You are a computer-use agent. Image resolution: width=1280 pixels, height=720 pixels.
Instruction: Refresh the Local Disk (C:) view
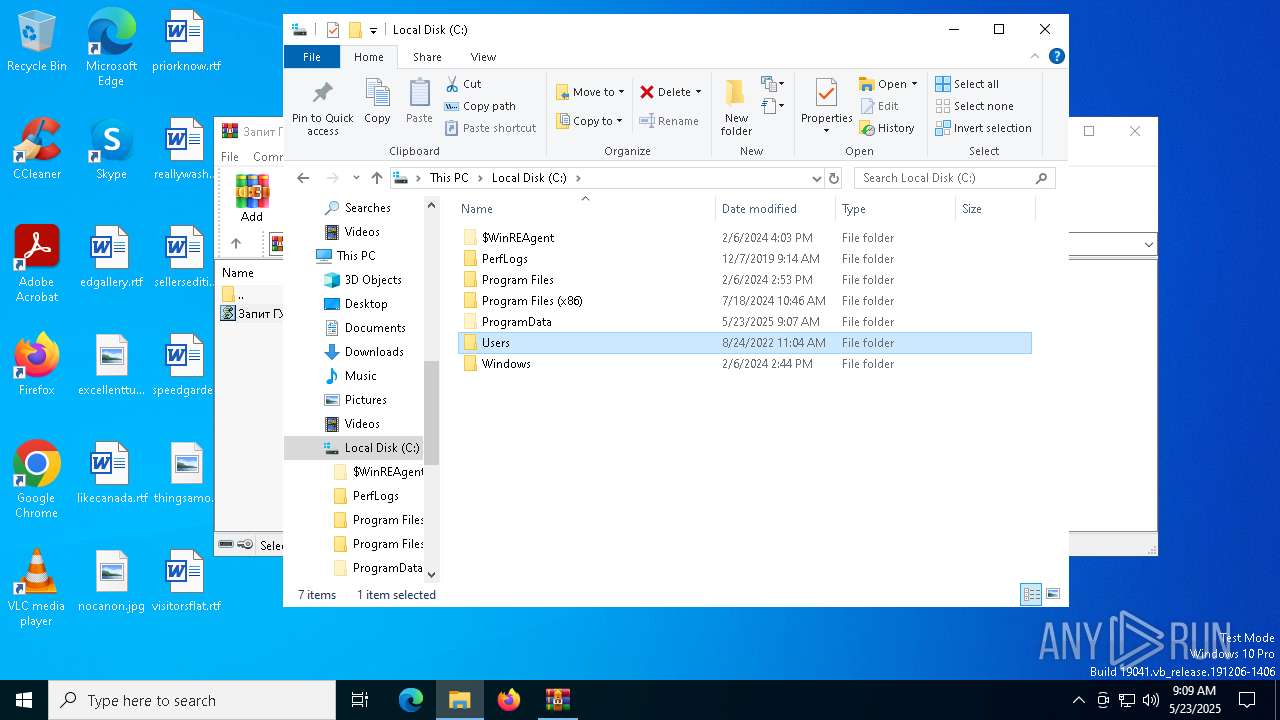[x=834, y=178]
